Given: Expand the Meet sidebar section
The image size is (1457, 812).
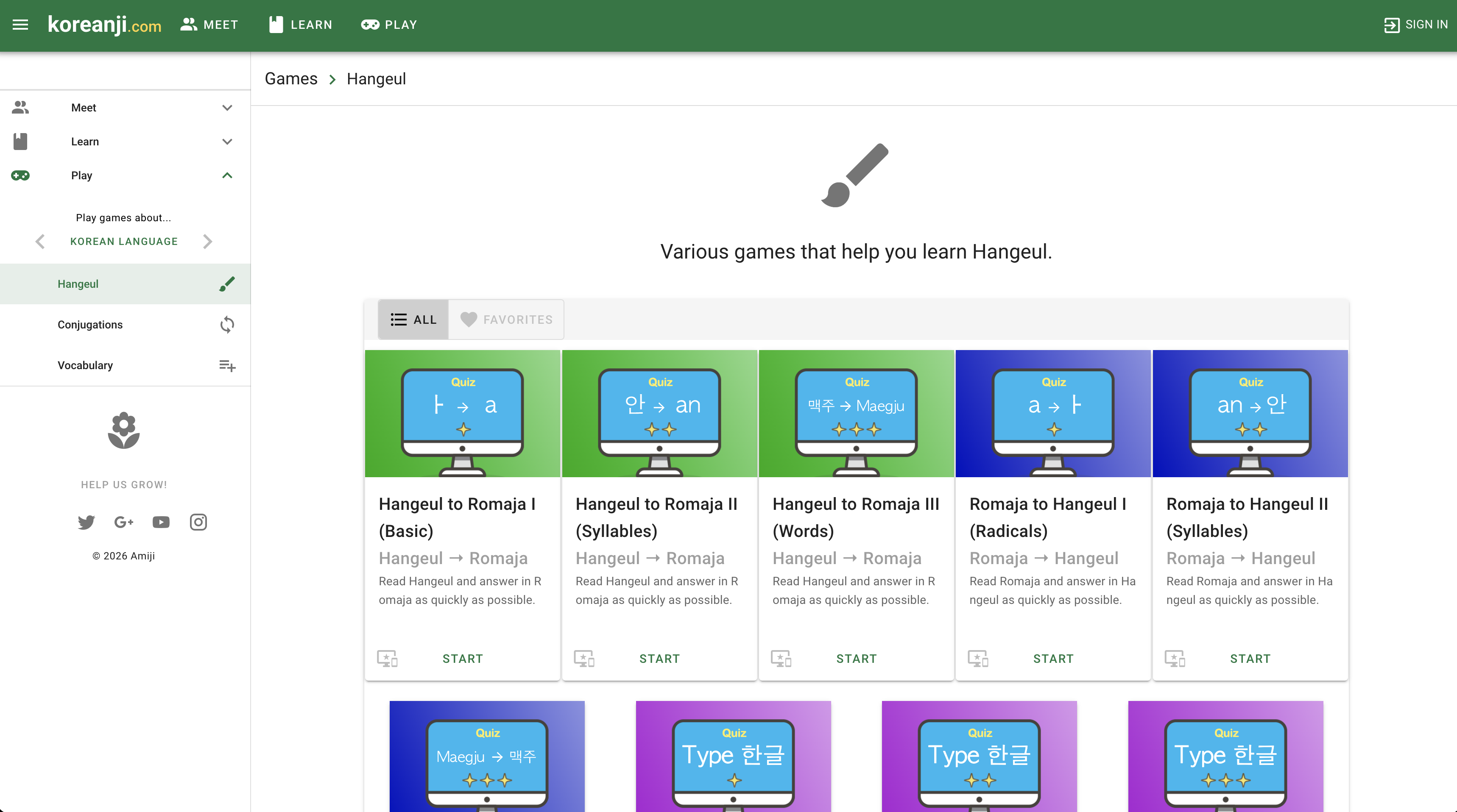Looking at the screenshot, I should (125, 108).
